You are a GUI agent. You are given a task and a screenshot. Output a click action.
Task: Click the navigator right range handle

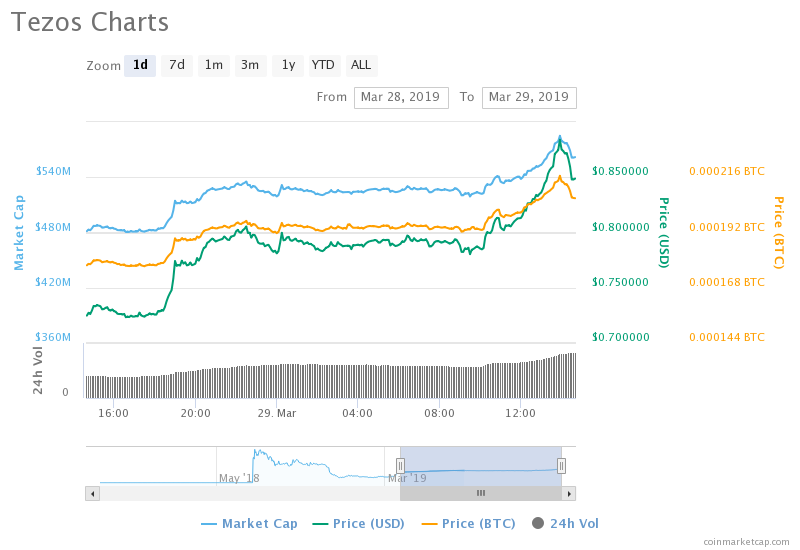(x=562, y=465)
